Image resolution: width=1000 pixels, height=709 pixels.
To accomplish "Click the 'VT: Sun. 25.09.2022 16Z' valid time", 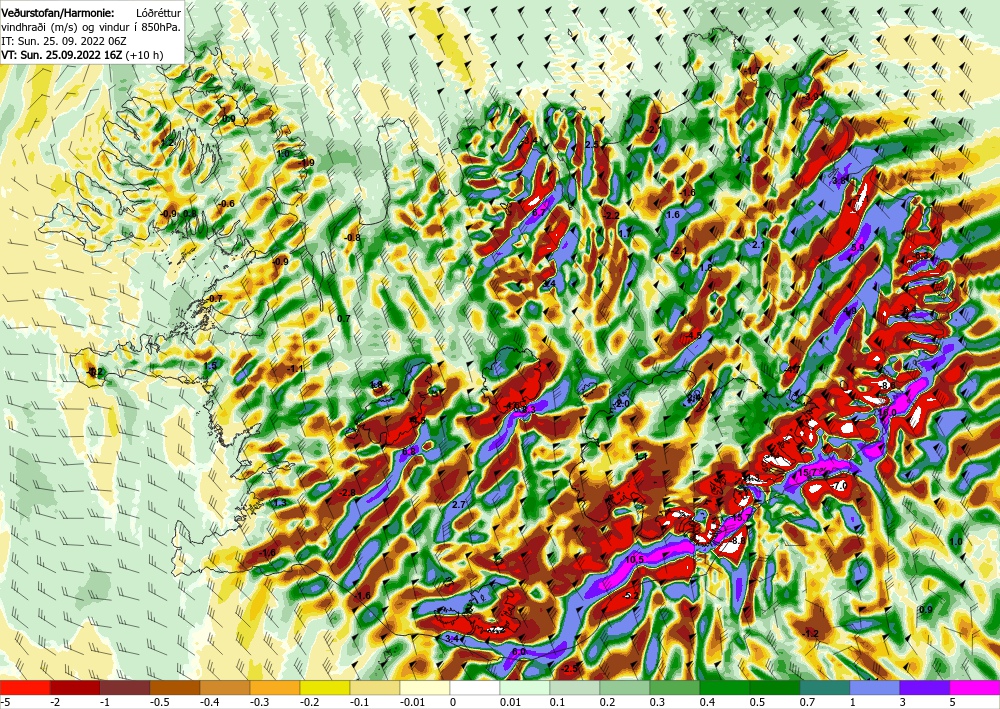I will pos(62,55).
